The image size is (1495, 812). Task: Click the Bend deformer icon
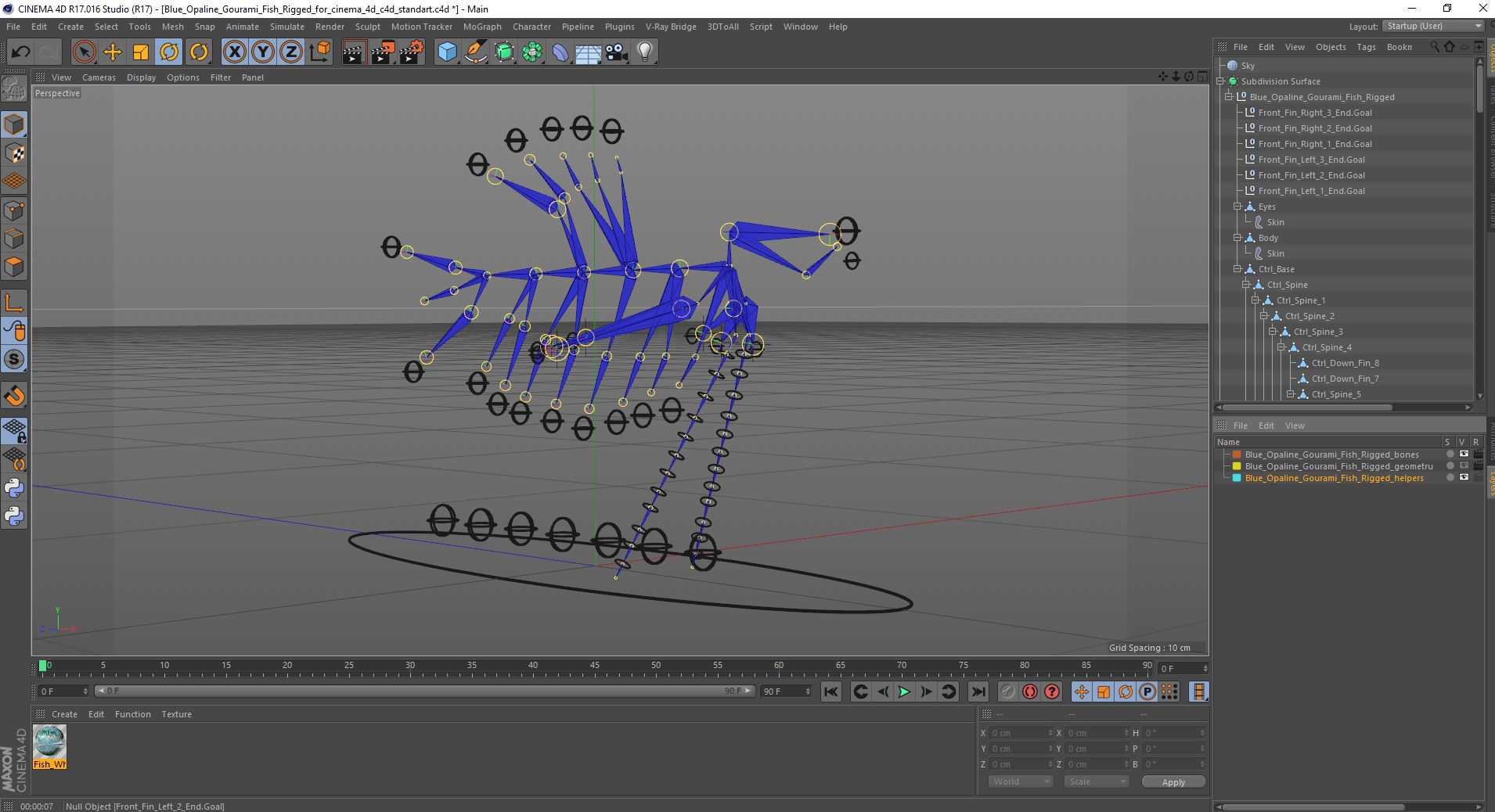pos(560,52)
